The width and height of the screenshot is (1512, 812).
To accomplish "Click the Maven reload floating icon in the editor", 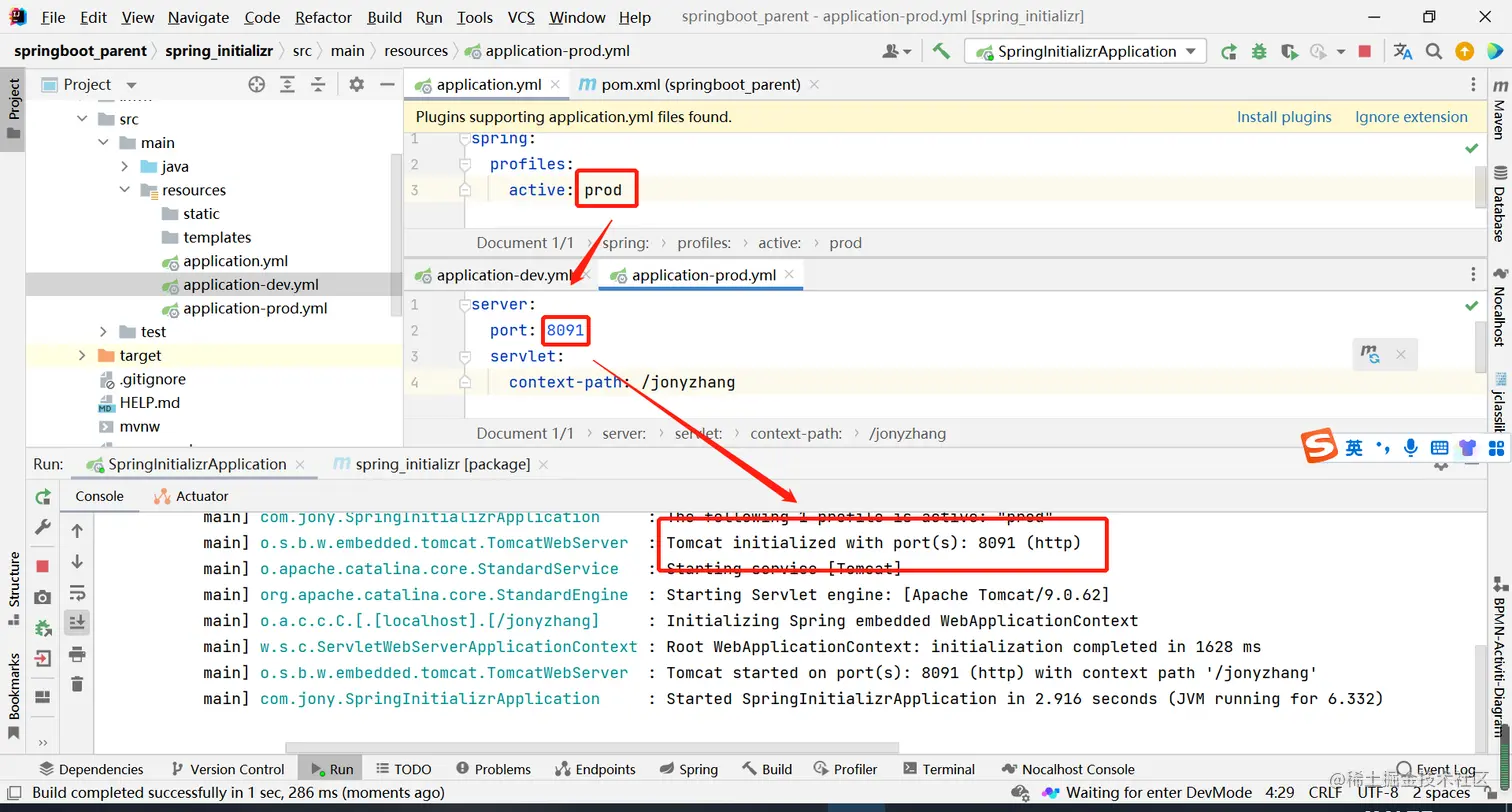I will point(1370,354).
